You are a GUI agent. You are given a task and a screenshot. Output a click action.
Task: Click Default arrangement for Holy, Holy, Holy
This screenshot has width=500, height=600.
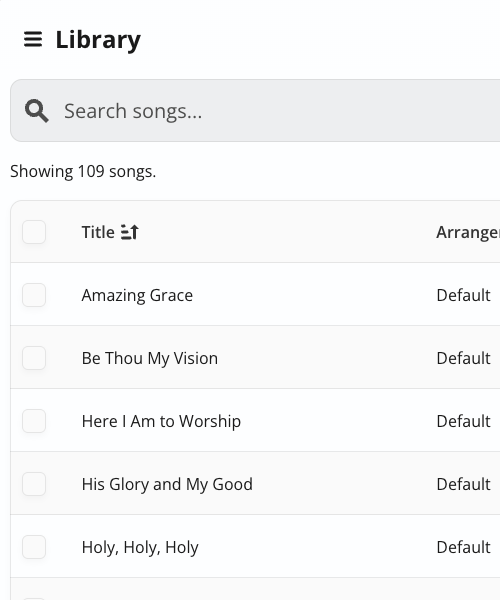point(463,547)
